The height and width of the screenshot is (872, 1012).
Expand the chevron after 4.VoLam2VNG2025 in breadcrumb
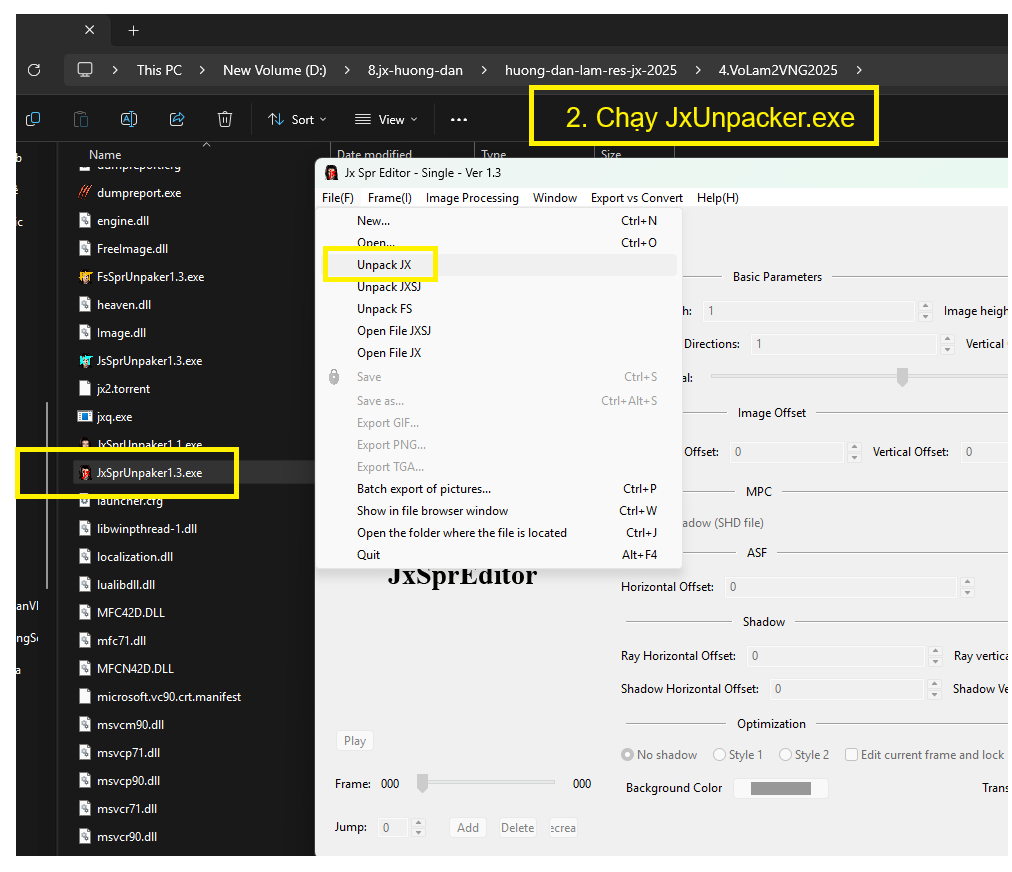click(x=859, y=70)
